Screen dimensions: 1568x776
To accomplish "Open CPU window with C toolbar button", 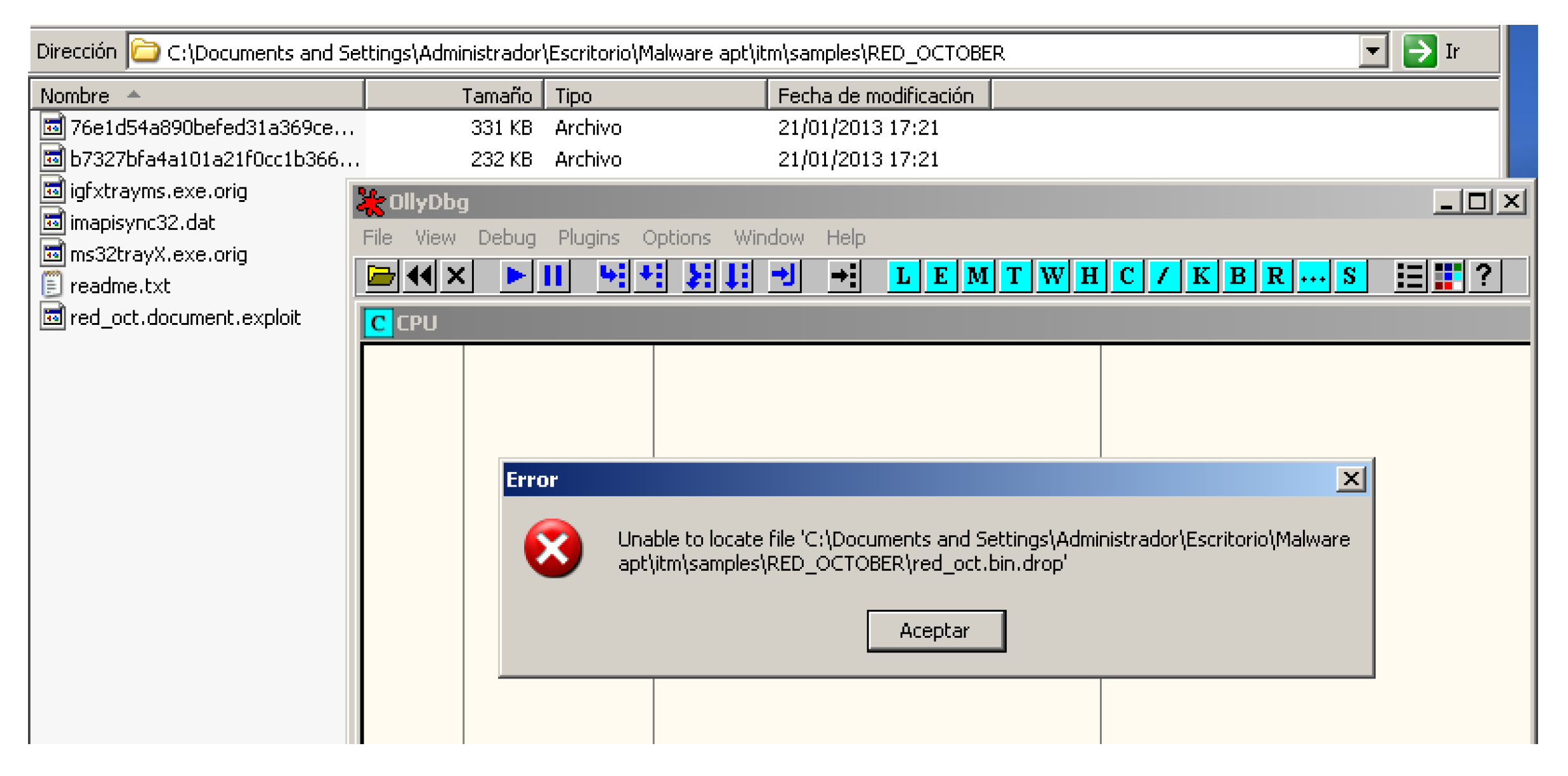I will tap(1127, 277).
